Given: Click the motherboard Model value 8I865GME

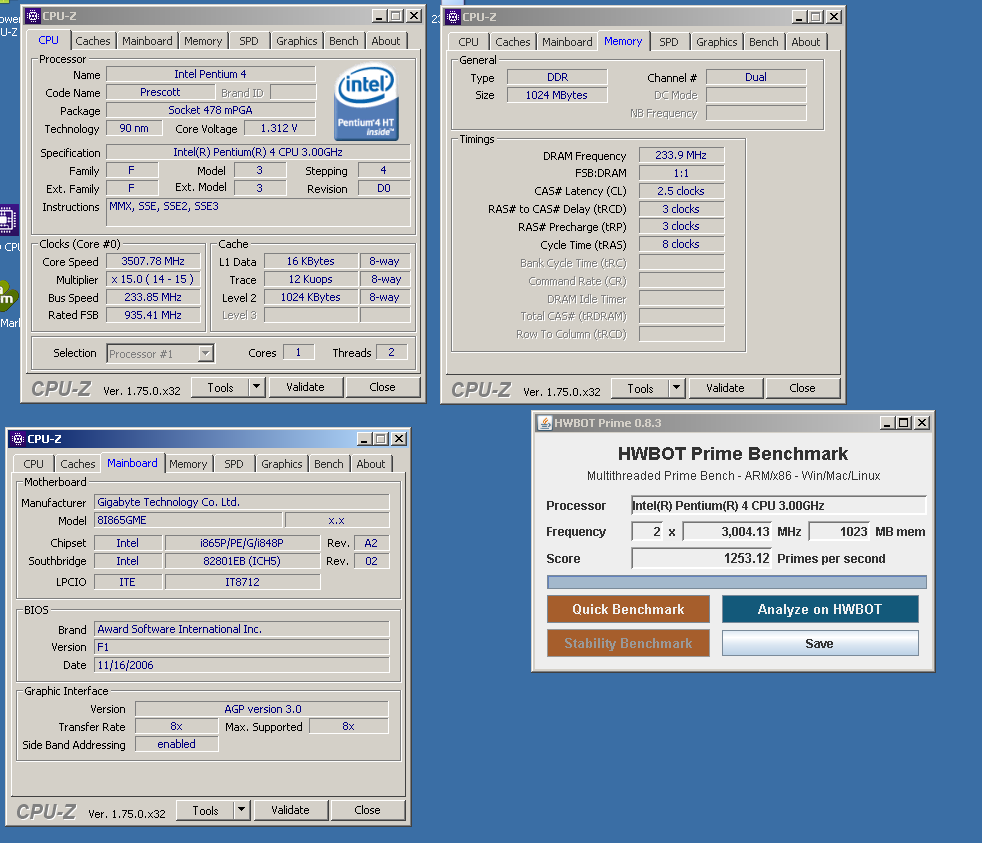Looking at the screenshot, I should [x=188, y=520].
